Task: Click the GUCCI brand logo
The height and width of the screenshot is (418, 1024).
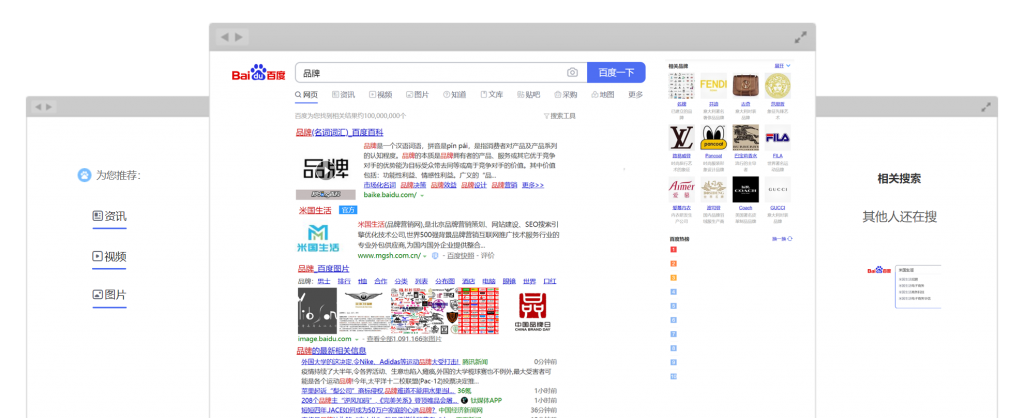Action: (777, 189)
